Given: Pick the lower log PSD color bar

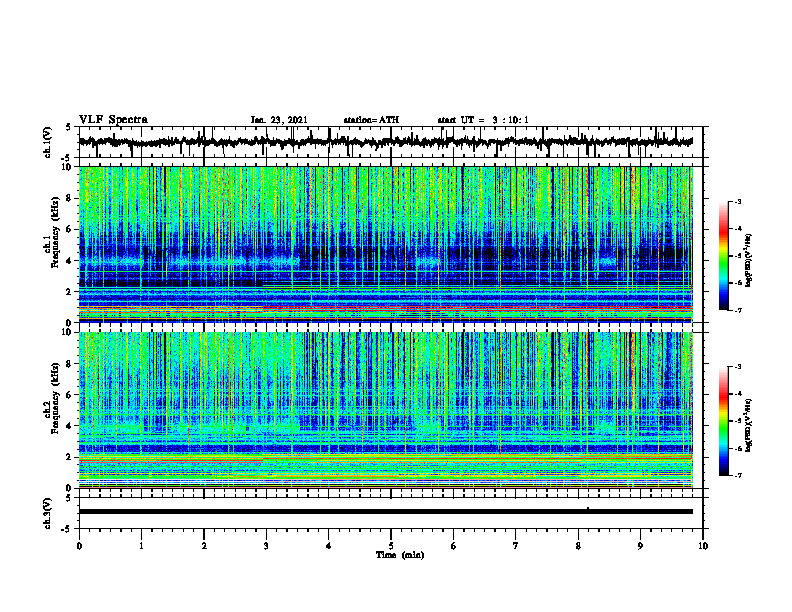Looking at the screenshot, I should 723,421.
